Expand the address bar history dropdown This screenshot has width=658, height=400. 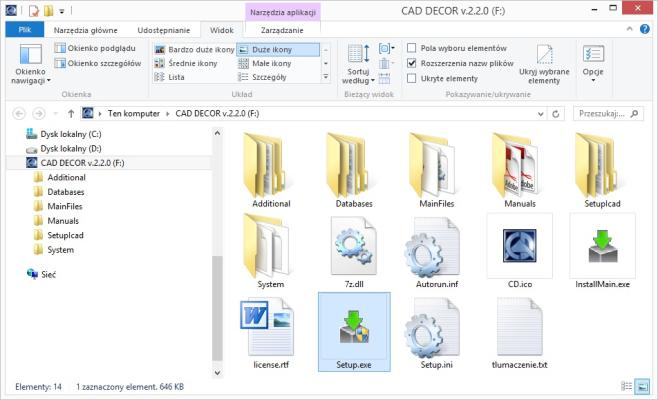(540, 114)
